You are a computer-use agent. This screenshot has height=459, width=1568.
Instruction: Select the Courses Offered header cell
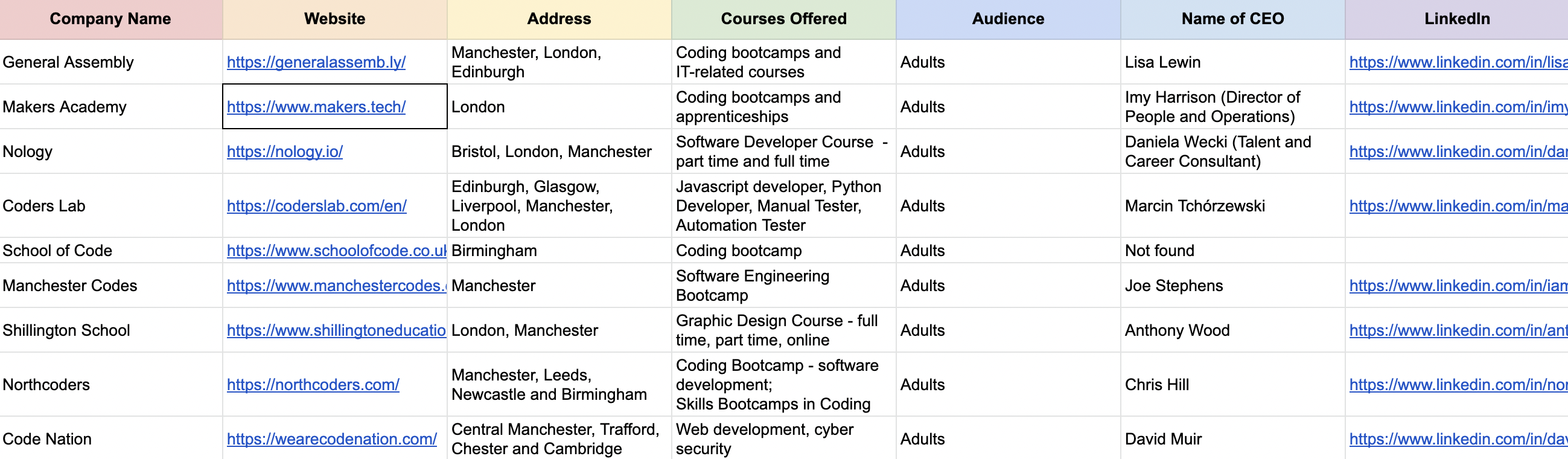pyautogui.click(x=783, y=19)
